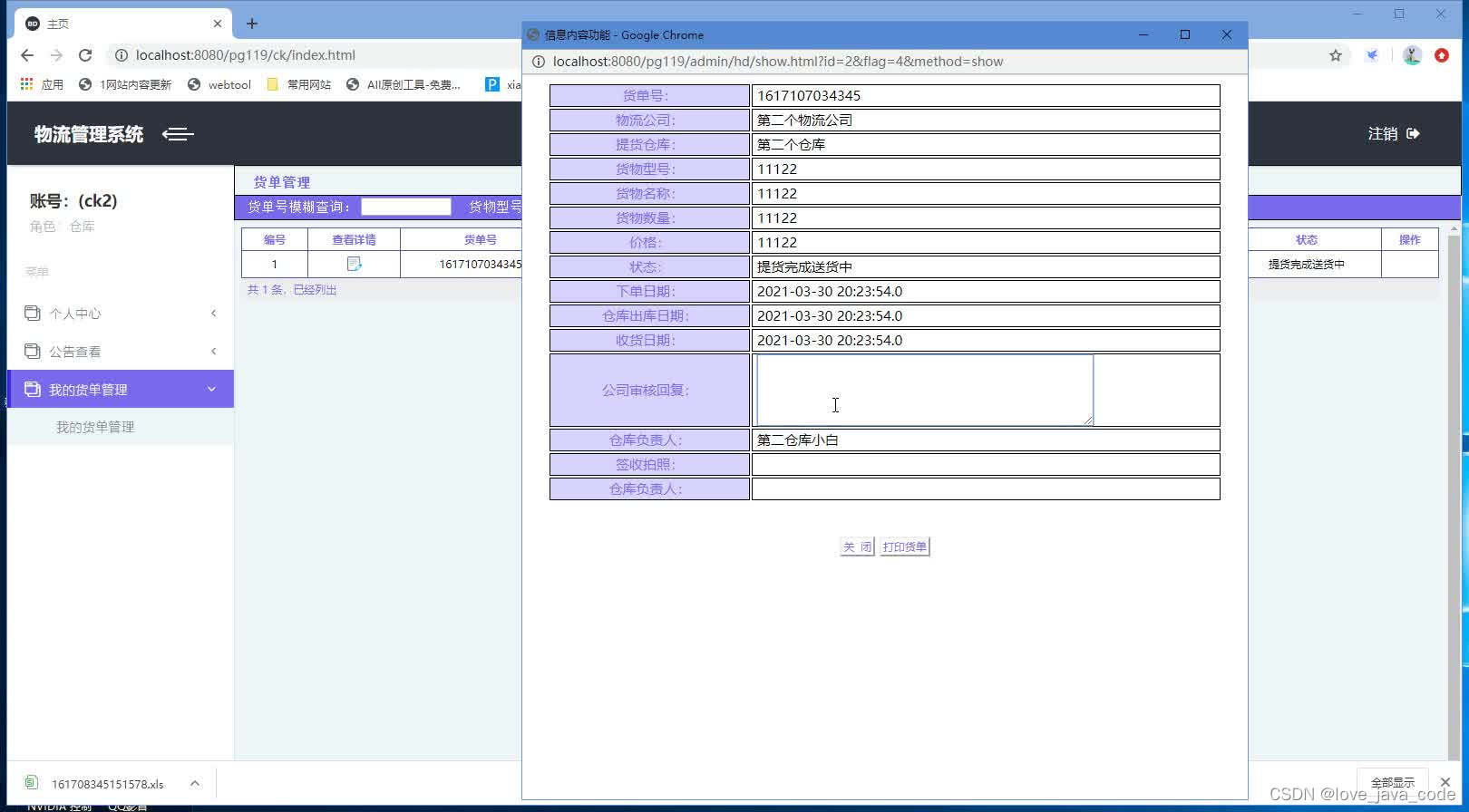Open 我的货单管理 submenu item

point(95,427)
